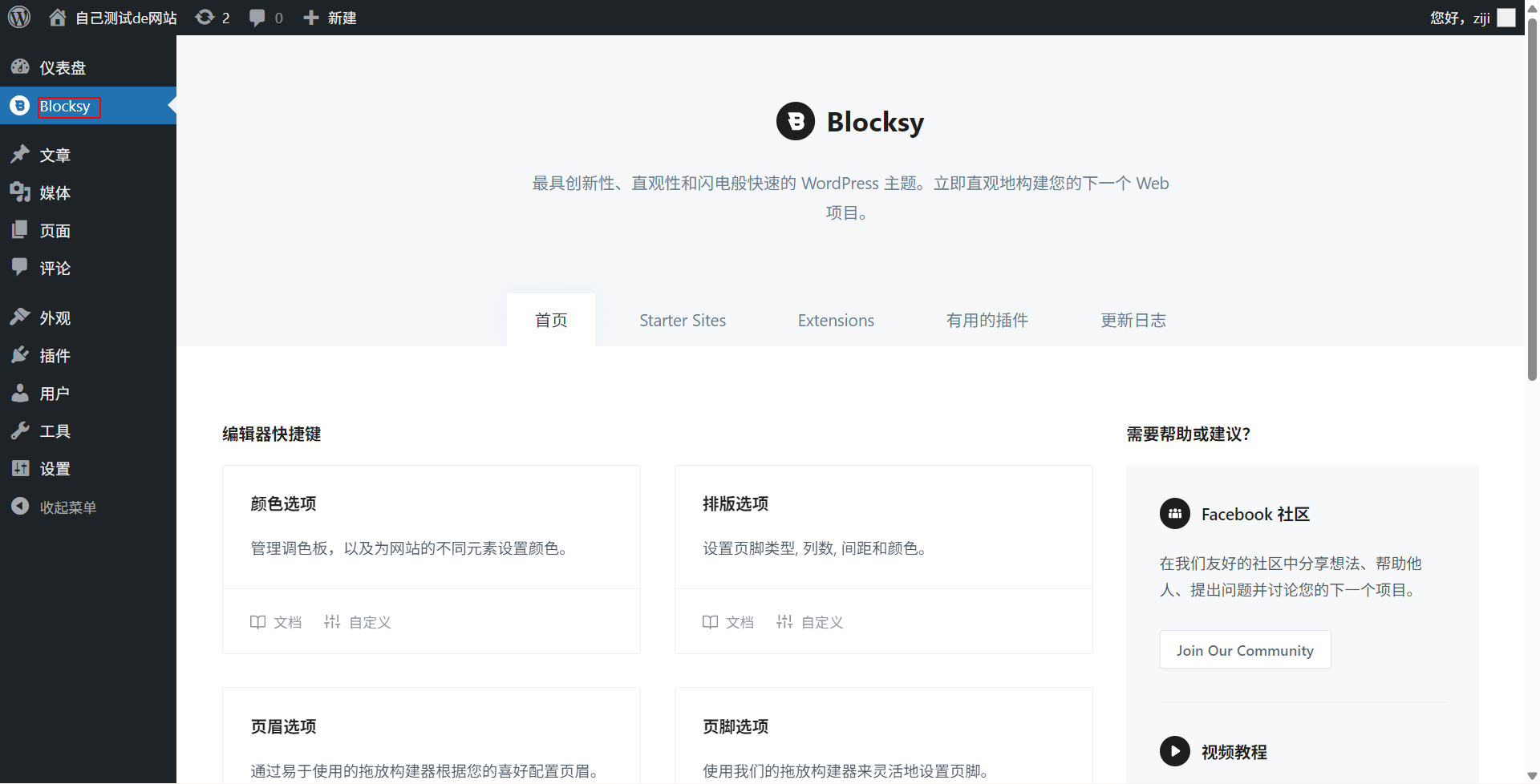
Task: Open the 评论 menu item
Action: coord(88,269)
